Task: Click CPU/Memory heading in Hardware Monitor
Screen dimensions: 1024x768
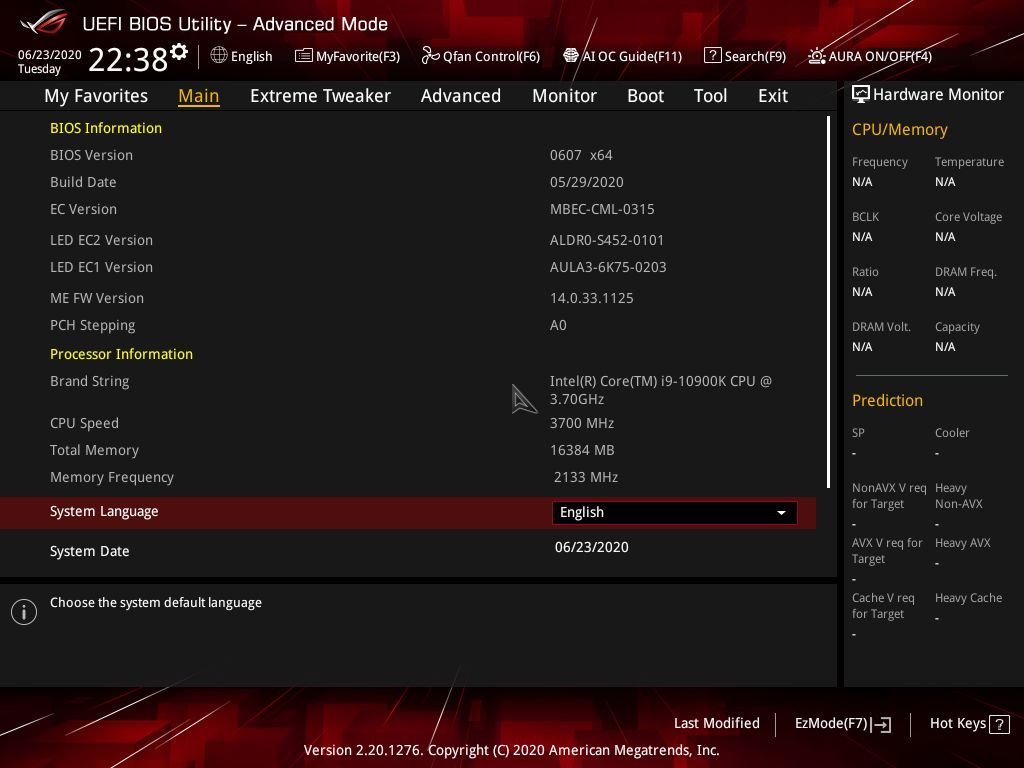Action: (899, 129)
